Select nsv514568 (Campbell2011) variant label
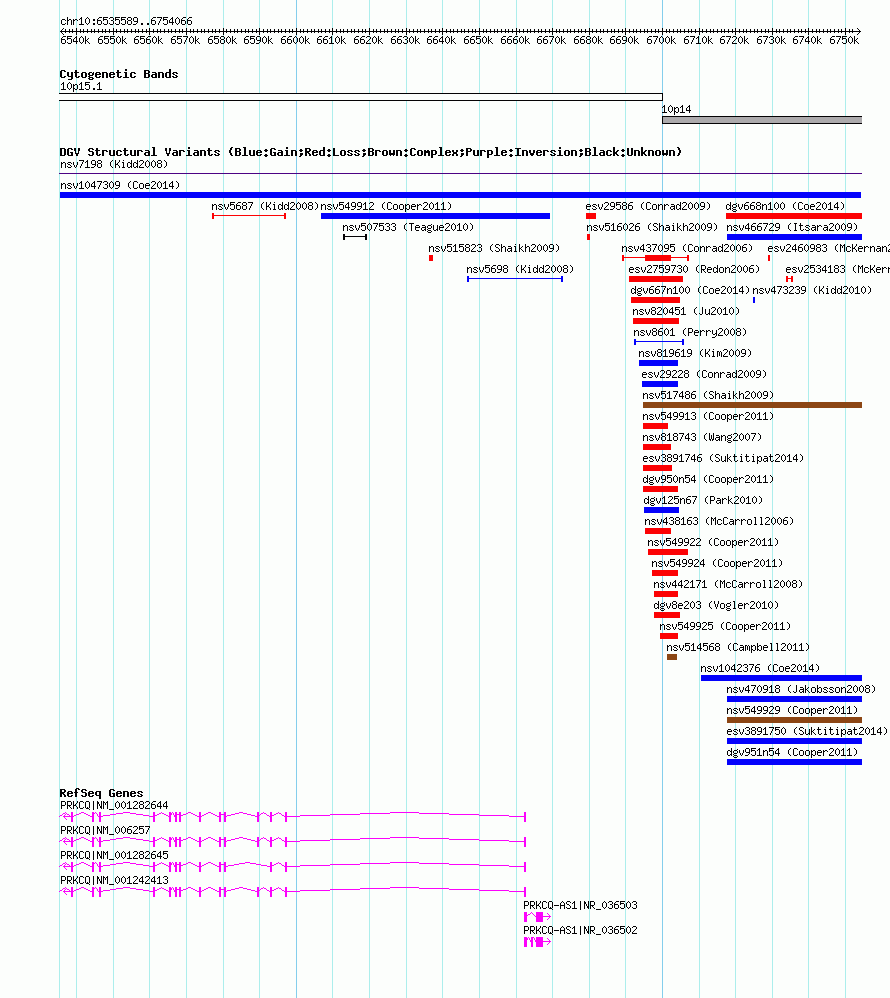890x998 pixels. click(738, 647)
